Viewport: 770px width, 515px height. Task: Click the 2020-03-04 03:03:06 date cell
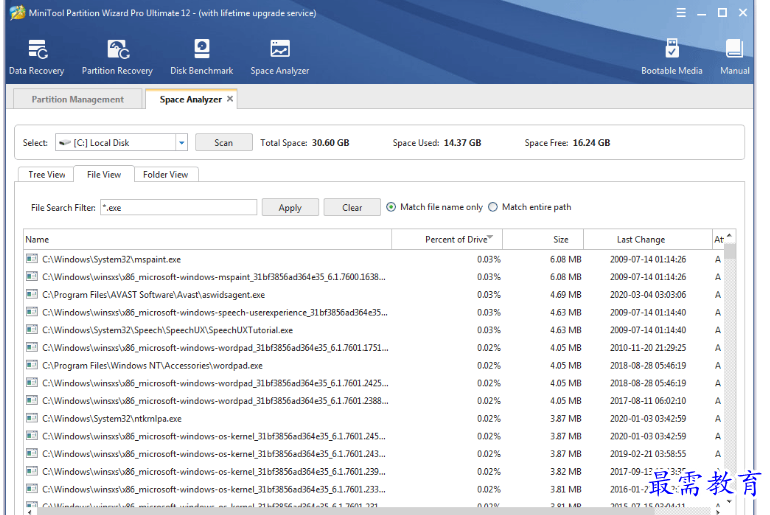648,295
